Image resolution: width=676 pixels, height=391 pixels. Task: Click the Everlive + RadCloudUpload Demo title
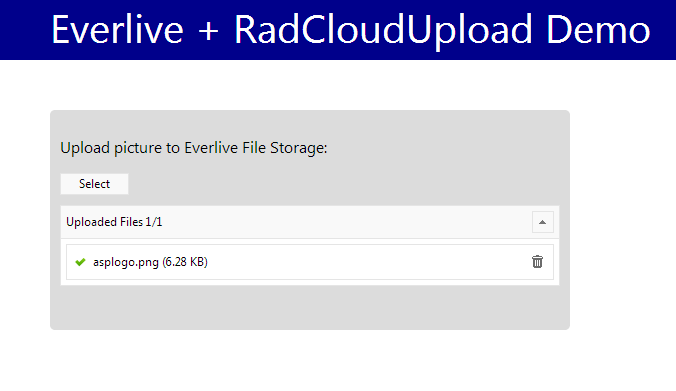350,30
